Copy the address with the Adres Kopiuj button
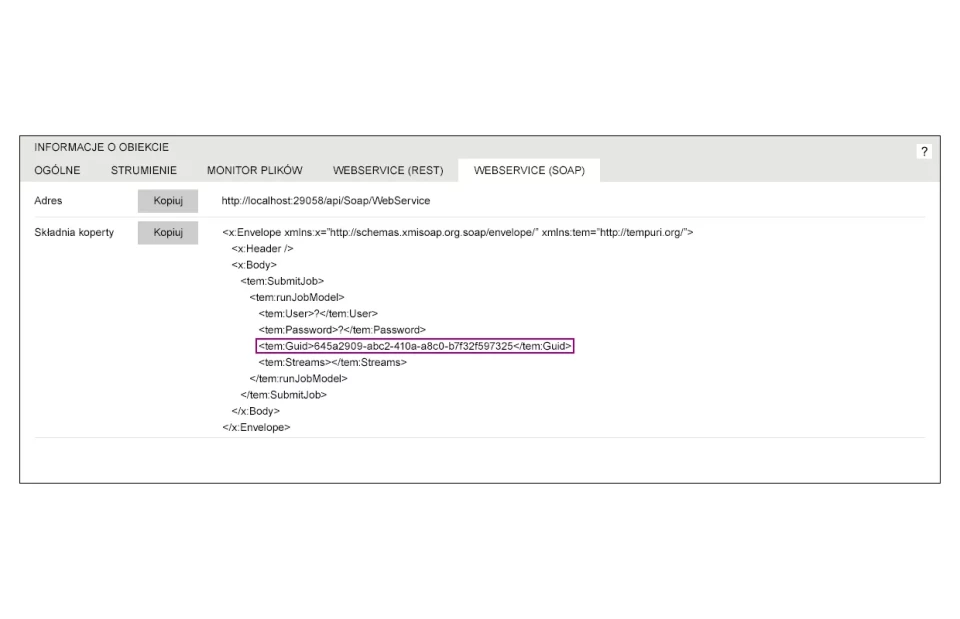Viewport: 960px width, 619px height. pyautogui.click(x=168, y=201)
